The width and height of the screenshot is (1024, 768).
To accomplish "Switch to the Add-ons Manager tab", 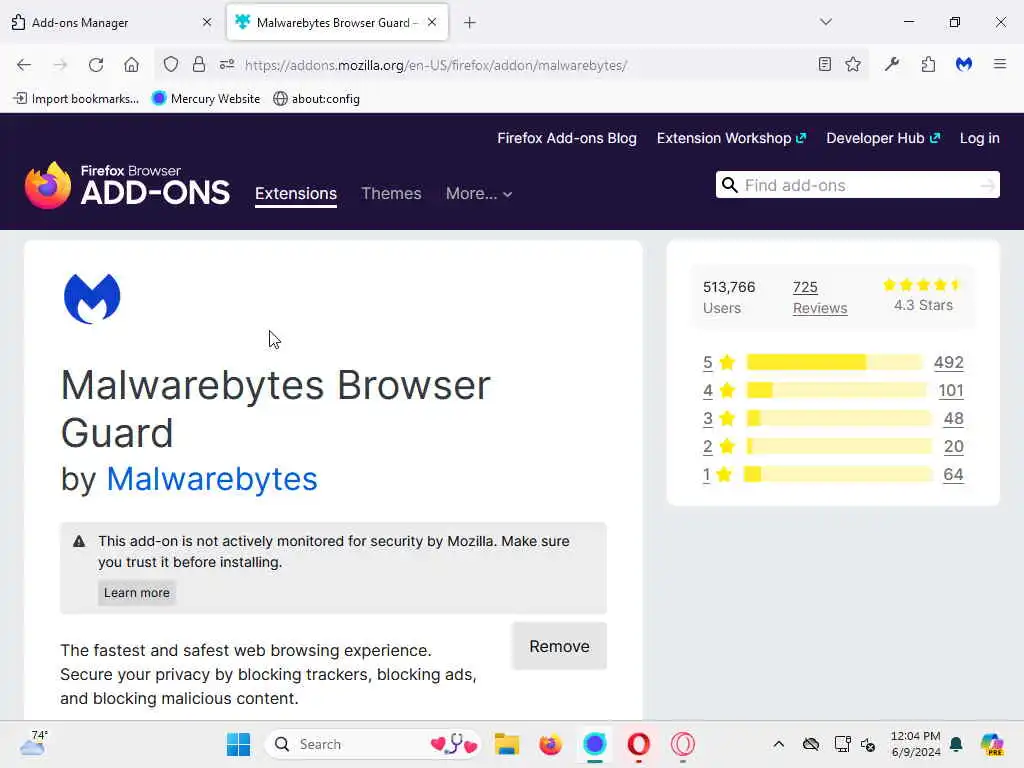I will (111, 22).
